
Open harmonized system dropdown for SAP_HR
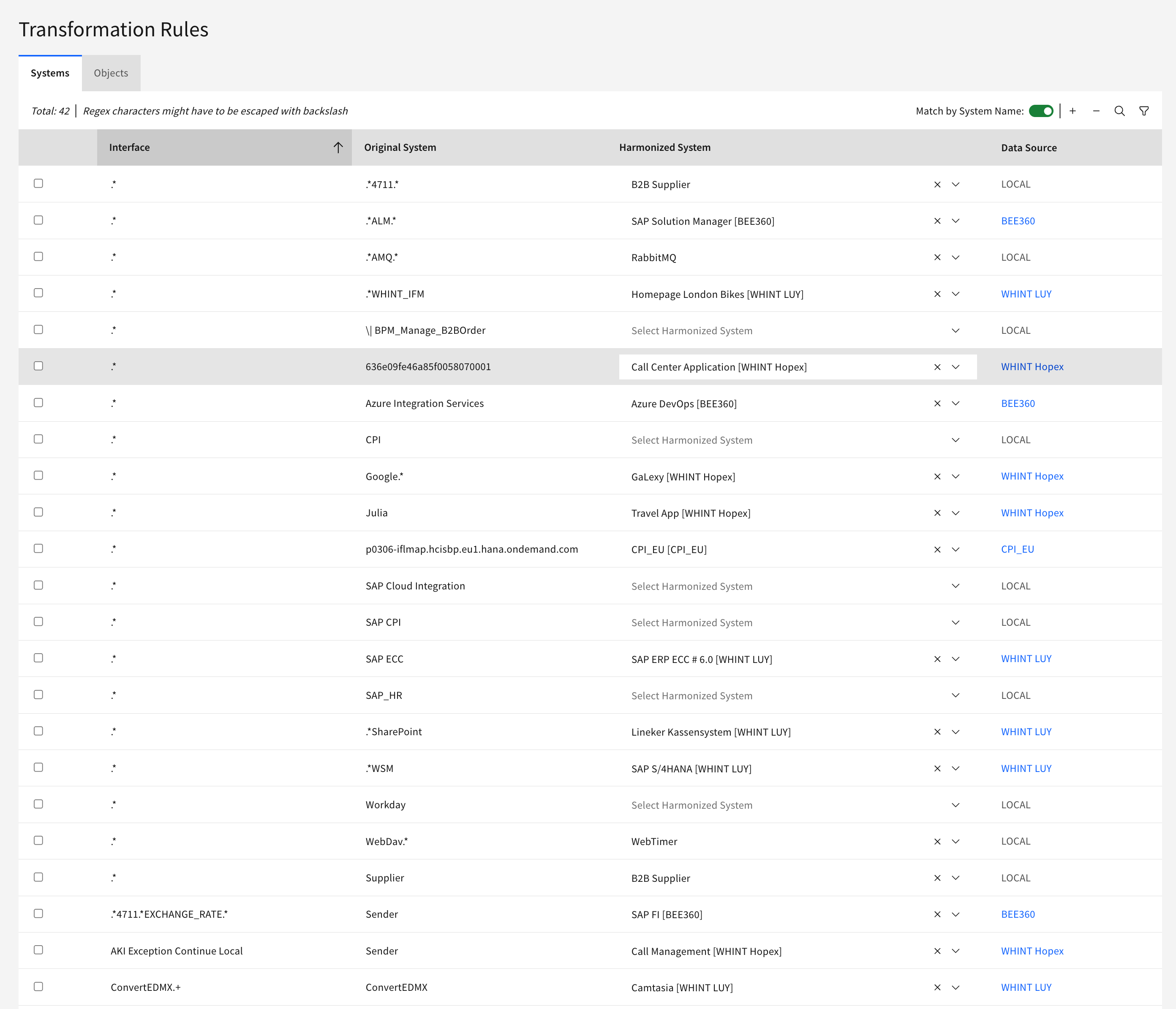tap(956, 695)
